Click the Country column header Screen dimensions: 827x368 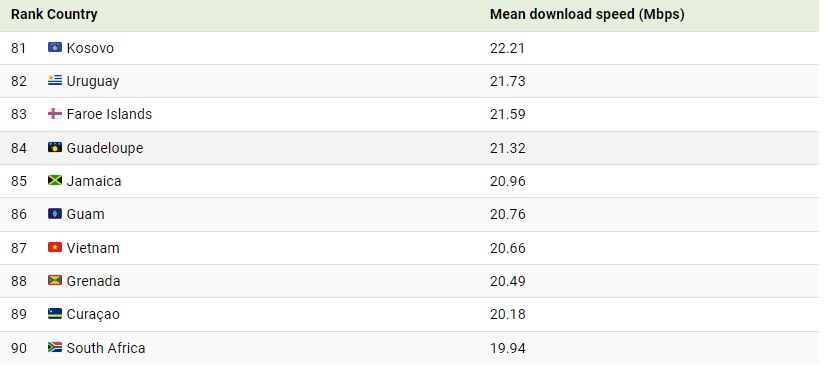(x=72, y=15)
